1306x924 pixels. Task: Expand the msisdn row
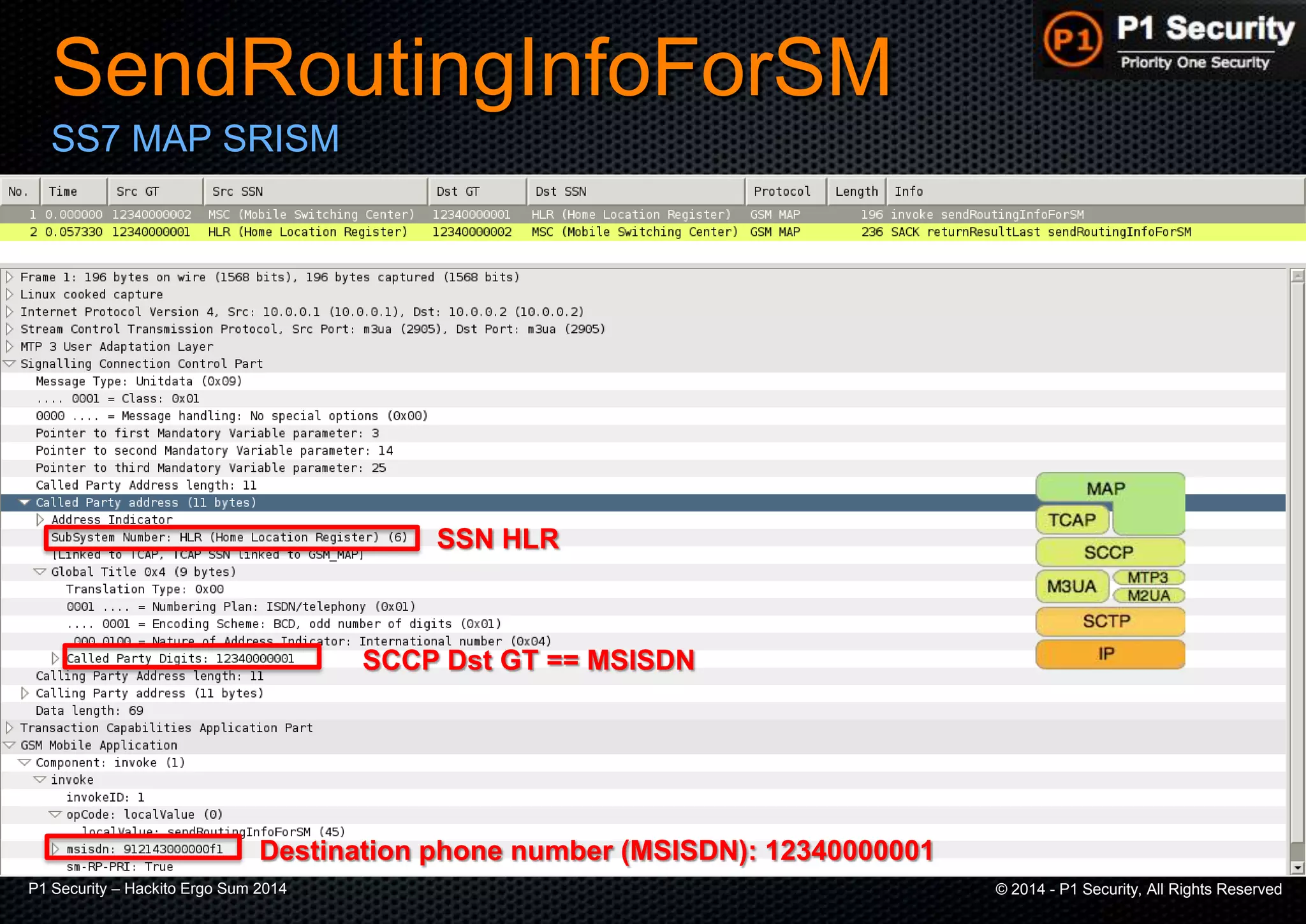click(x=55, y=849)
